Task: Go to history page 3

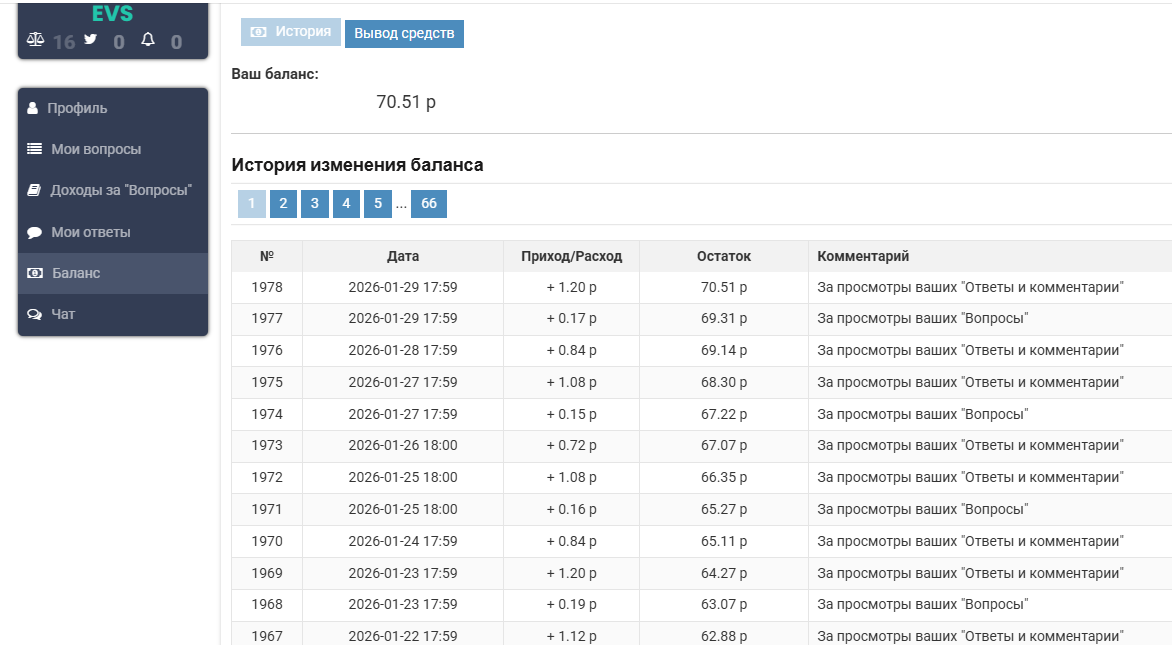Action: [315, 203]
